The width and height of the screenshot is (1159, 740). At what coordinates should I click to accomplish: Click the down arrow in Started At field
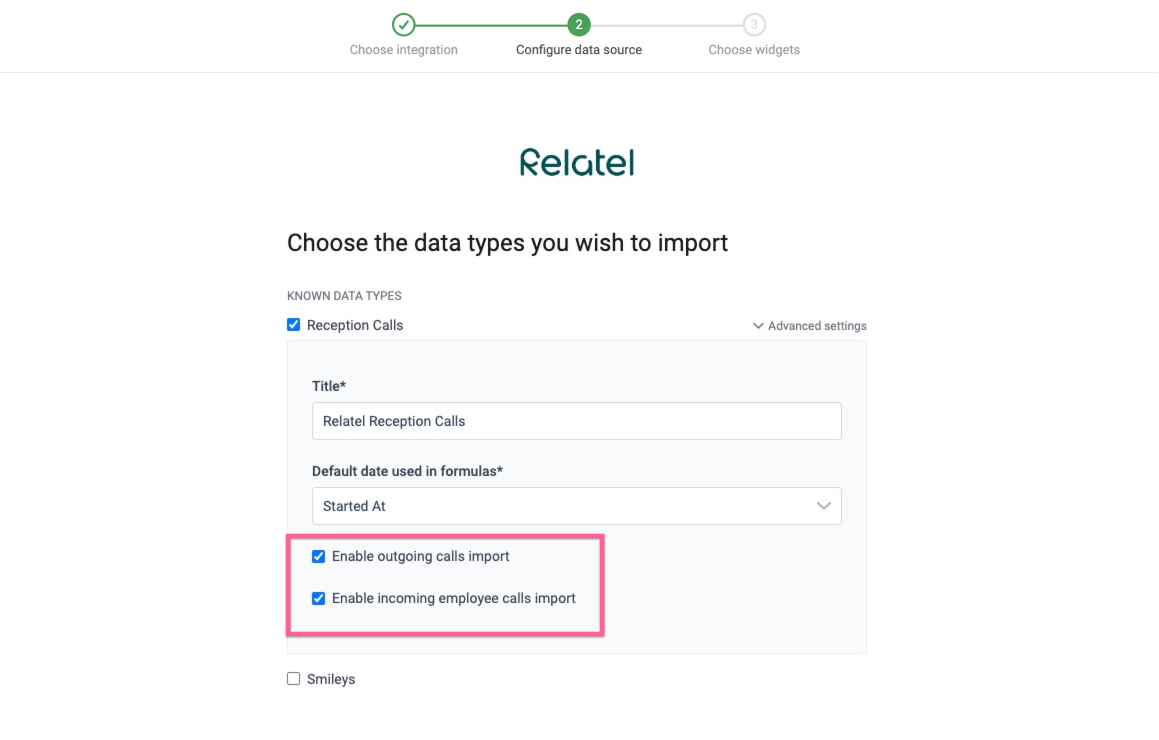[824, 506]
